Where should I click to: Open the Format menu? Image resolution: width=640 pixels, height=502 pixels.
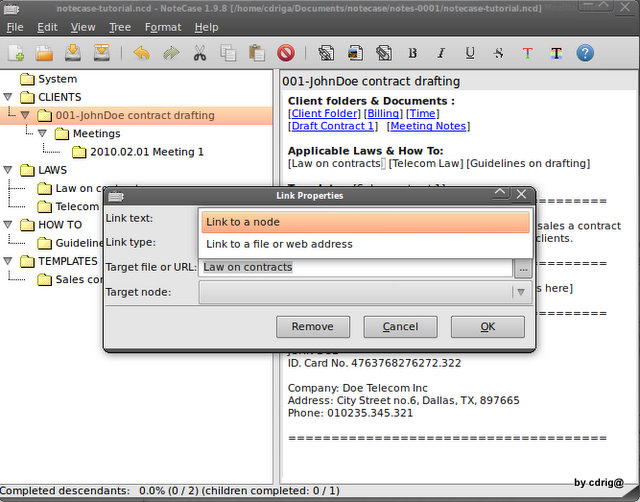(163, 27)
